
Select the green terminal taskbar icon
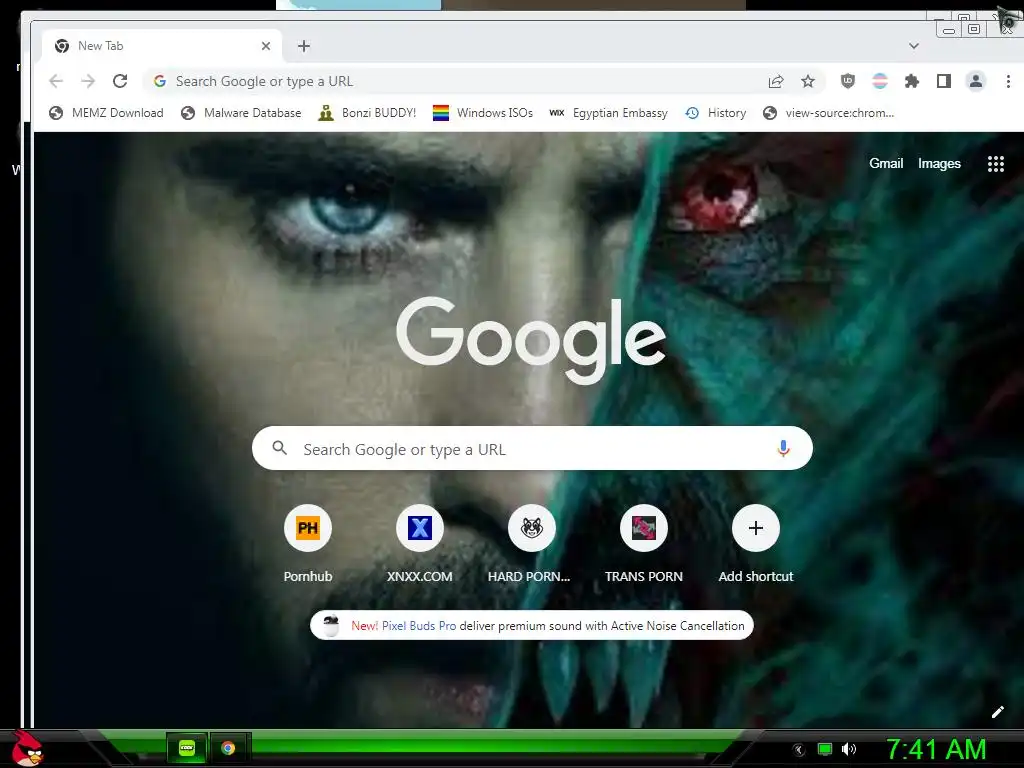(x=187, y=748)
